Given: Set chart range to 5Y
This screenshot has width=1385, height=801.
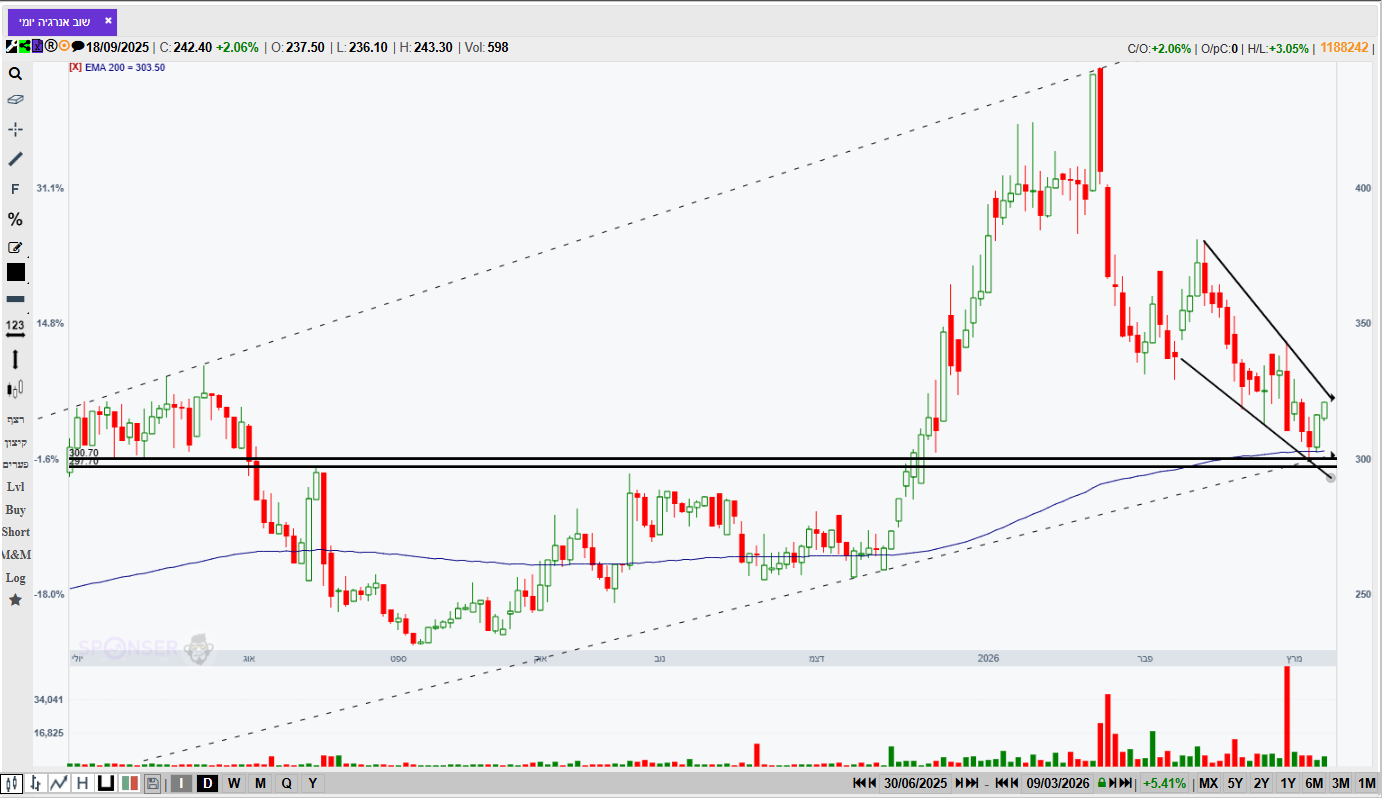Looking at the screenshot, I should click(x=1235, y=783).
